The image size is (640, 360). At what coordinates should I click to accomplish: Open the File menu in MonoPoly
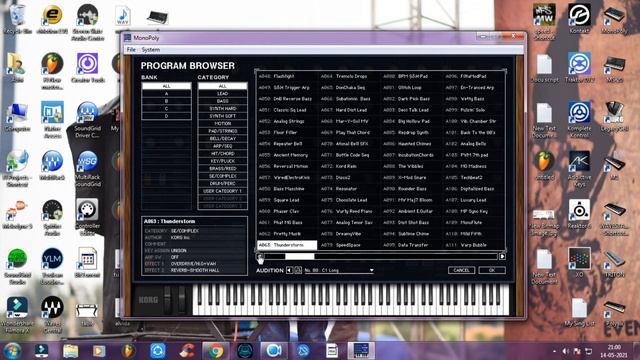[x=131, y=50]
